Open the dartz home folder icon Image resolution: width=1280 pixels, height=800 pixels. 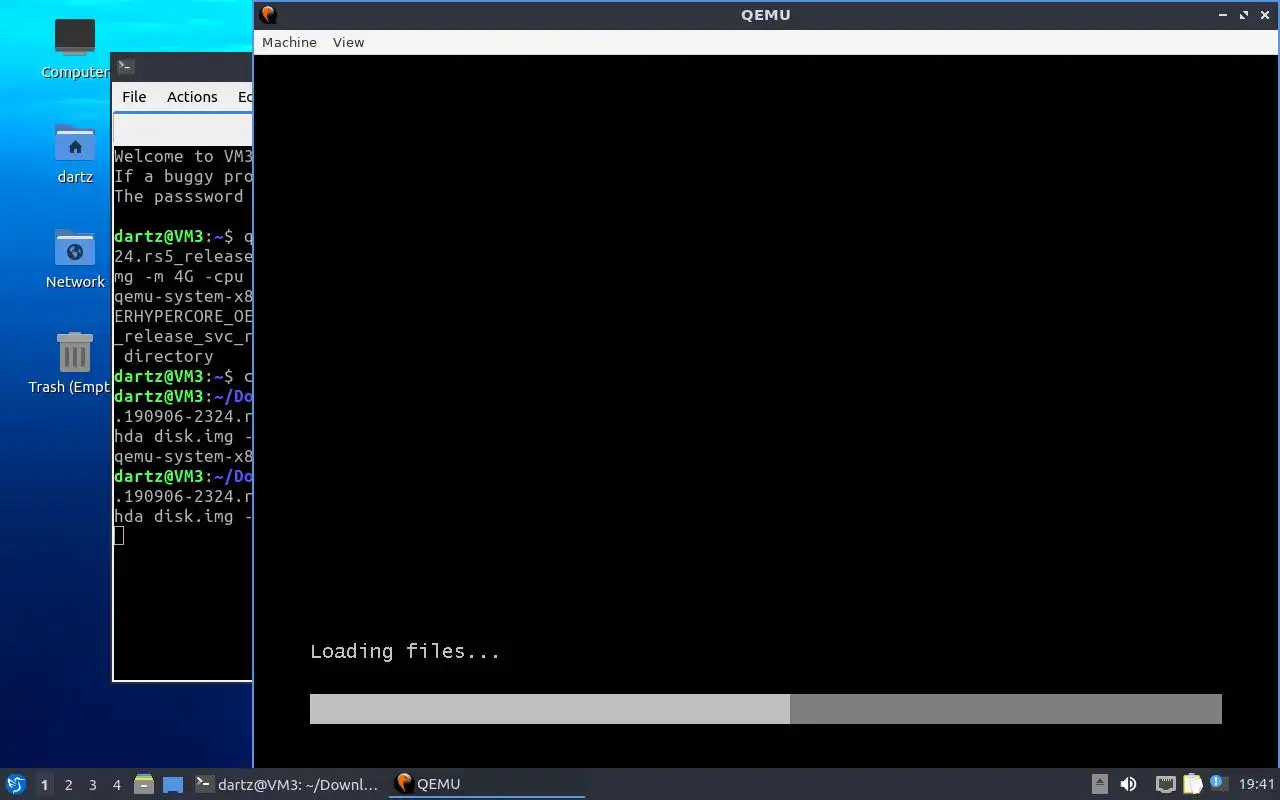pos(75,152)
